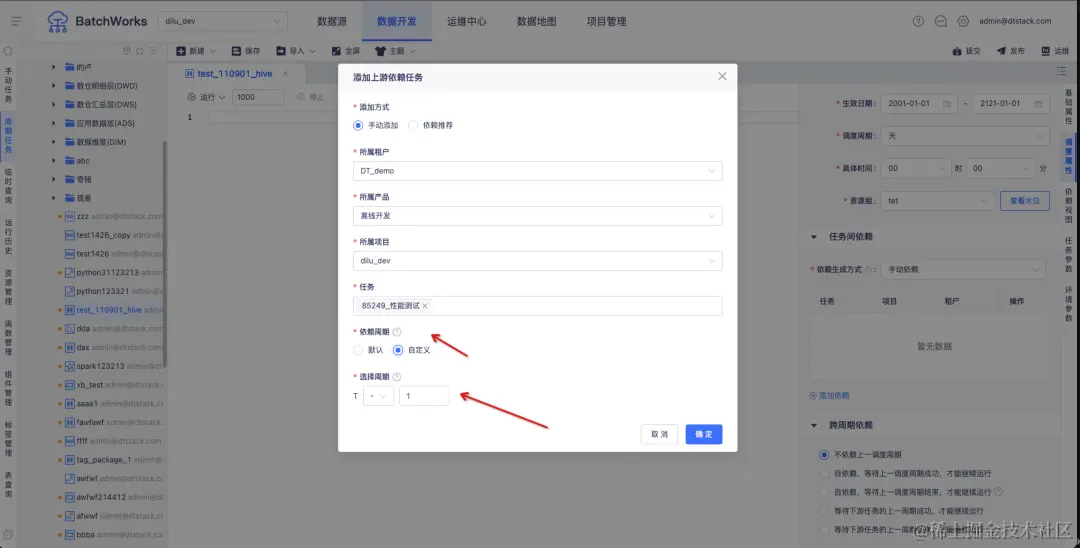This screenshot has height=548, width=1080.
Task: Open the 调度周期 天 dropdown
Action: pos(965,136)
